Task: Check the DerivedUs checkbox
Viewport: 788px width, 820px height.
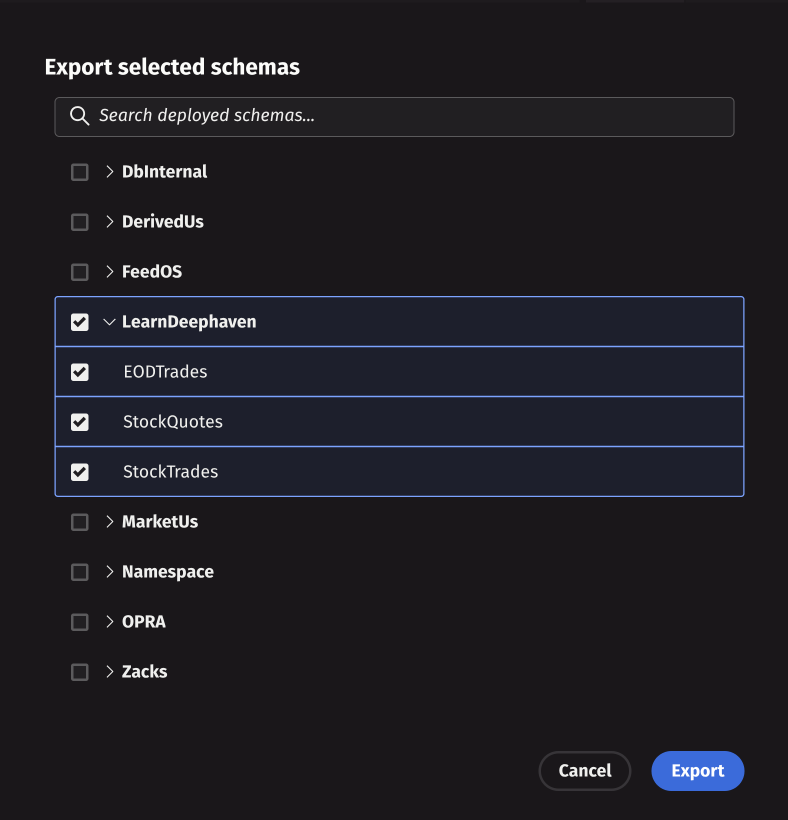Action: click(x=80, y=222)
